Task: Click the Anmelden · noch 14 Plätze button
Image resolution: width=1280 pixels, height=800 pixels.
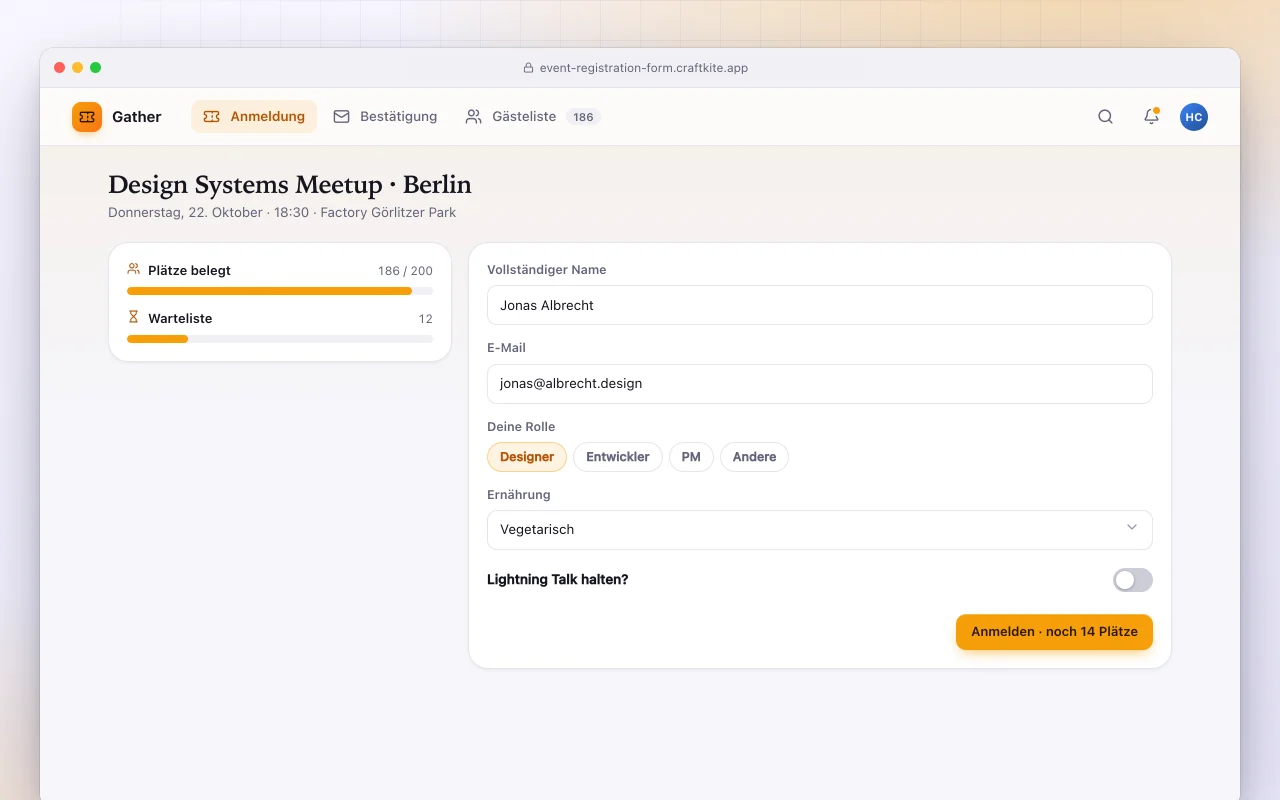Action: (x=1054, y=632)
